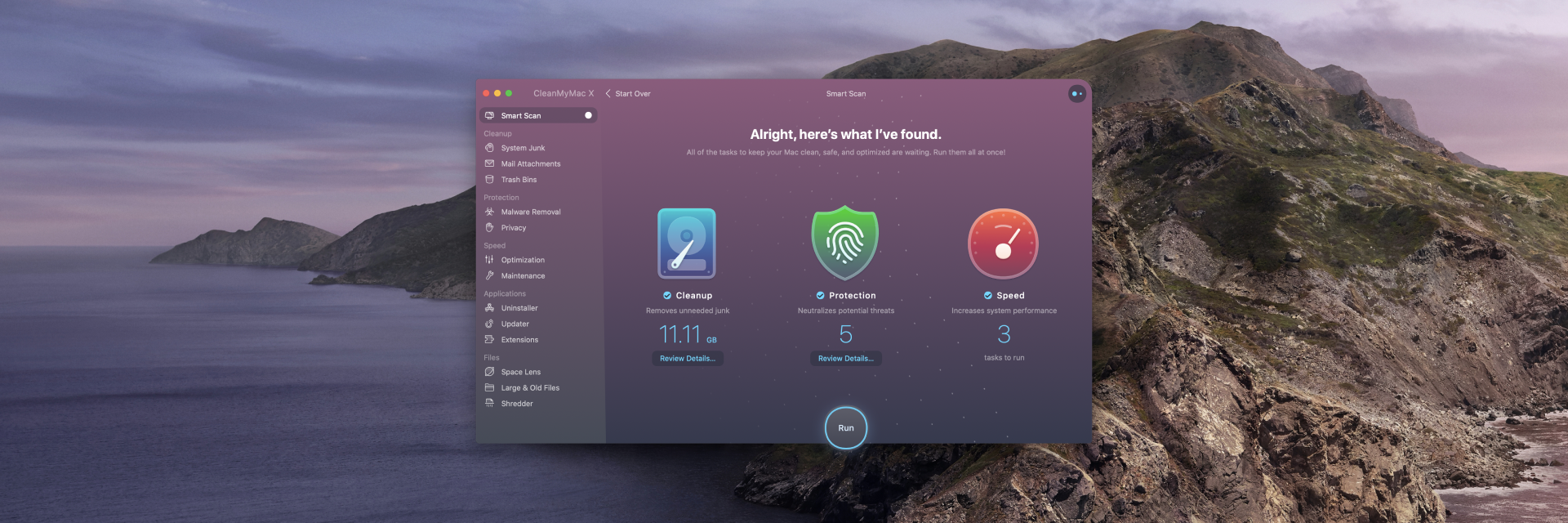Click the 'Neutralizes potential threats' description
Screen dimensions: 1568x523
click(x=846, y=311)
